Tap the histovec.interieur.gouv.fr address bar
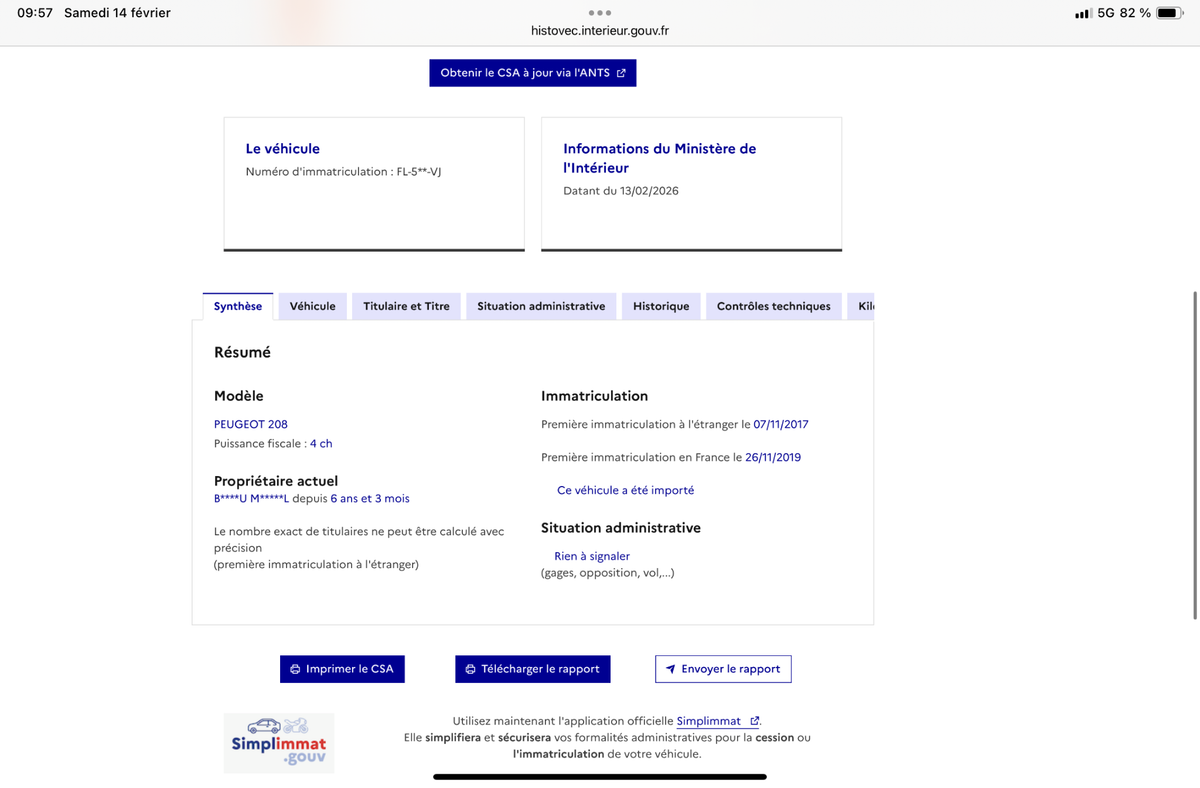 [x=600, y=31]
